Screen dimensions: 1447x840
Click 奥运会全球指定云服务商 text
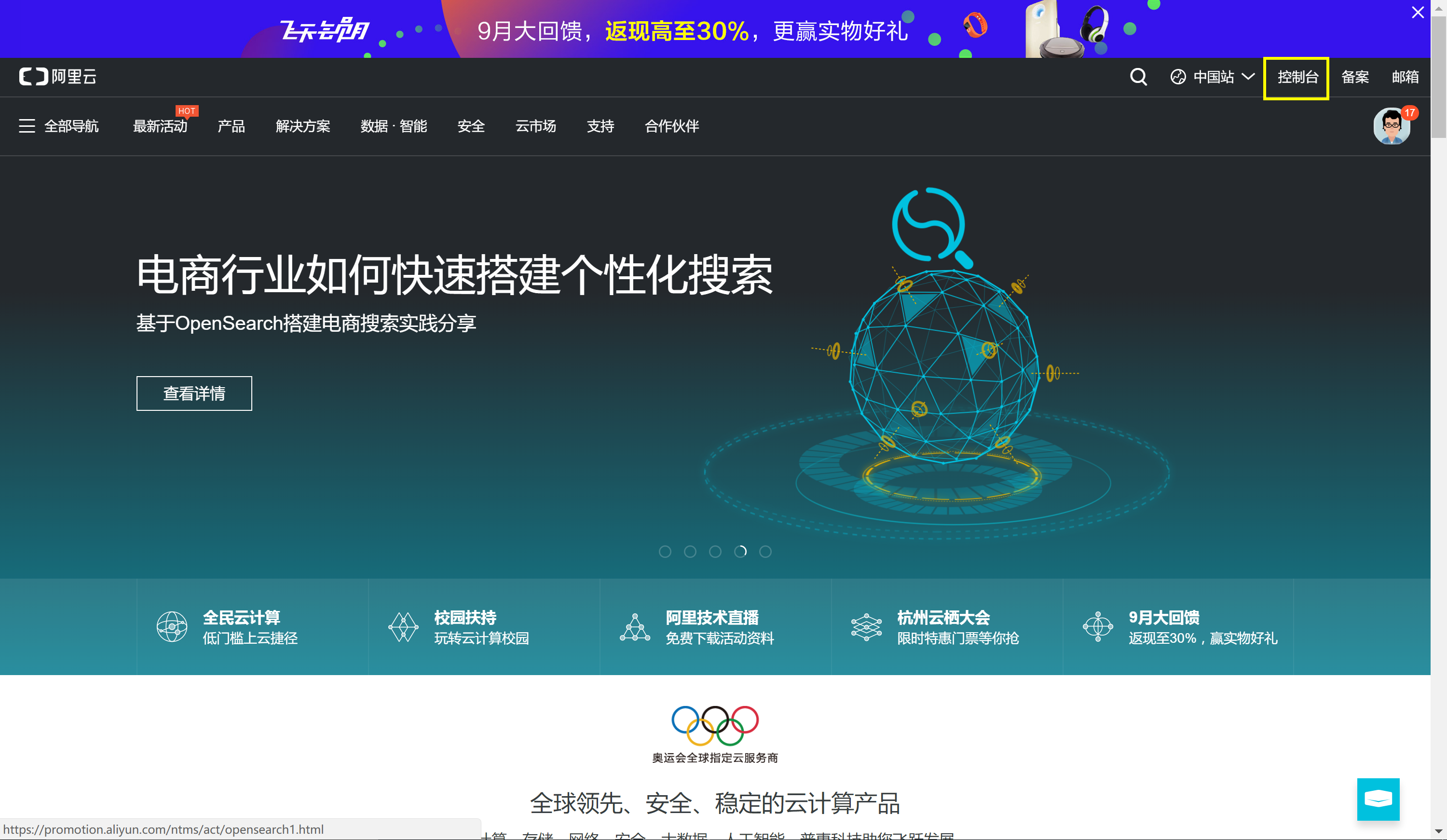[715, 758]
